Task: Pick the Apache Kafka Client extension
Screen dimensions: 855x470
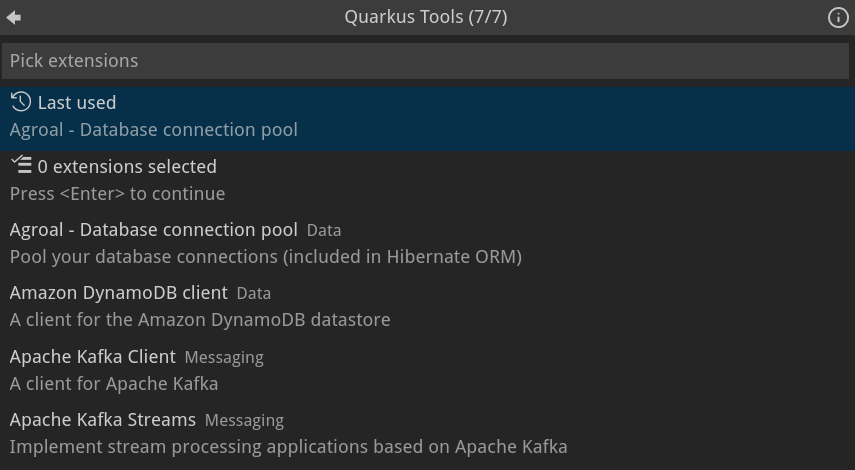Action: 93,357
